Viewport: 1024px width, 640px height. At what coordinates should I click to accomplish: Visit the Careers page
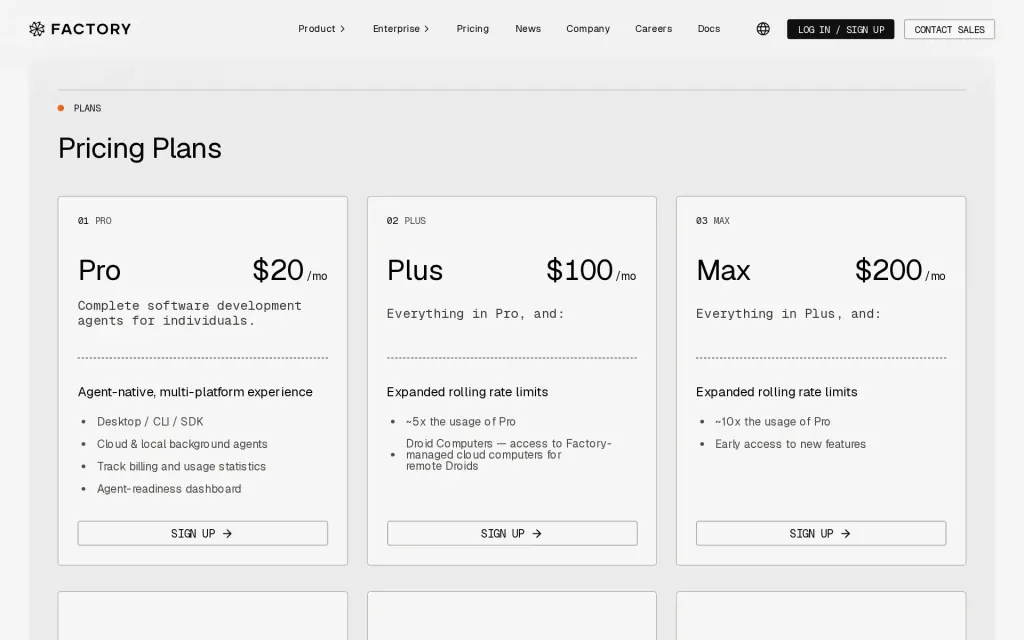[x=653, y=29]
